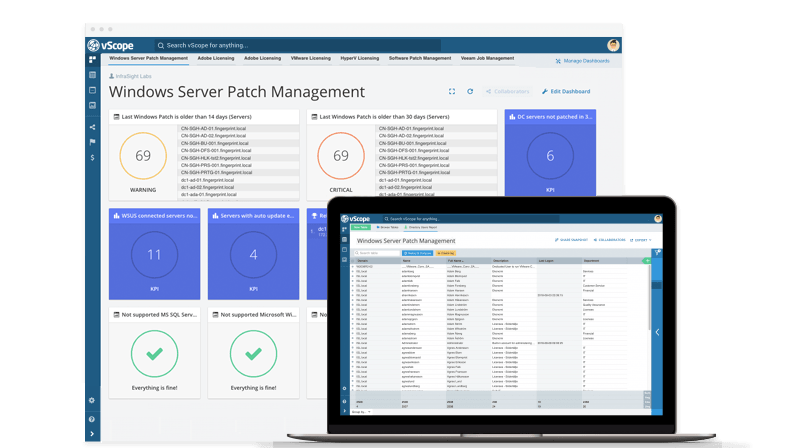Select the Windows Server Patch Management tab
This screenshot has height=448, width=800.
[148, 58]
